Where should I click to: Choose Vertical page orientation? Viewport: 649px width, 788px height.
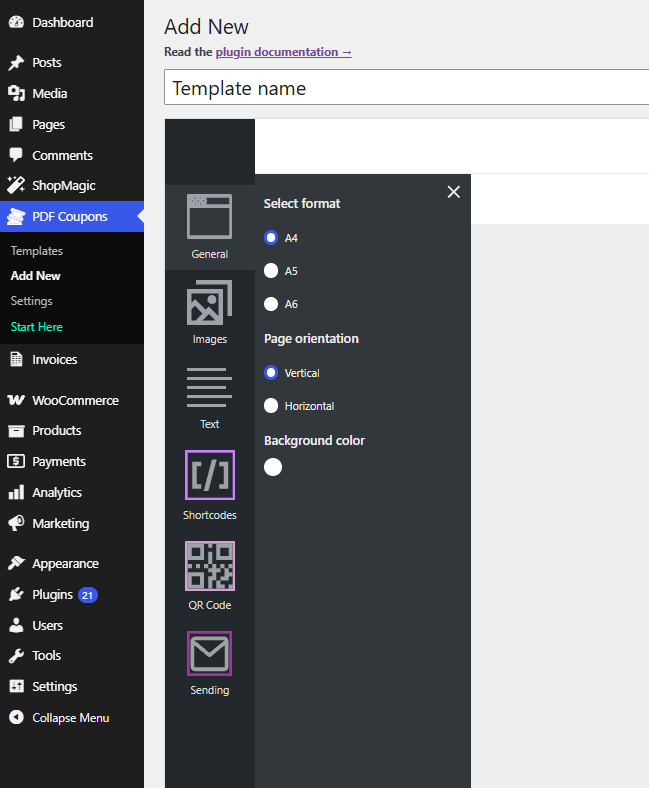(x=271, y=372)
